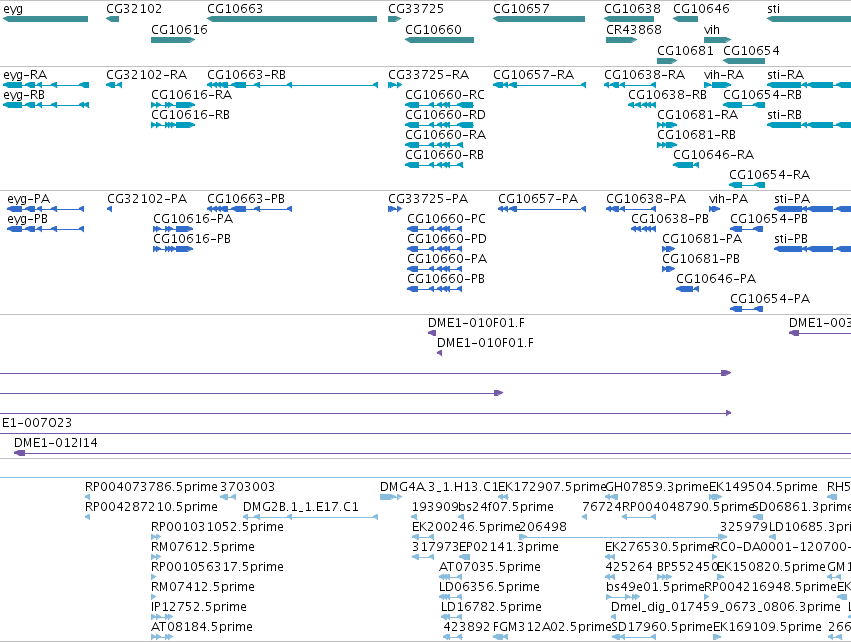
Task: Select transcript CG10660-RC
Action: click(x=440, y=105)
